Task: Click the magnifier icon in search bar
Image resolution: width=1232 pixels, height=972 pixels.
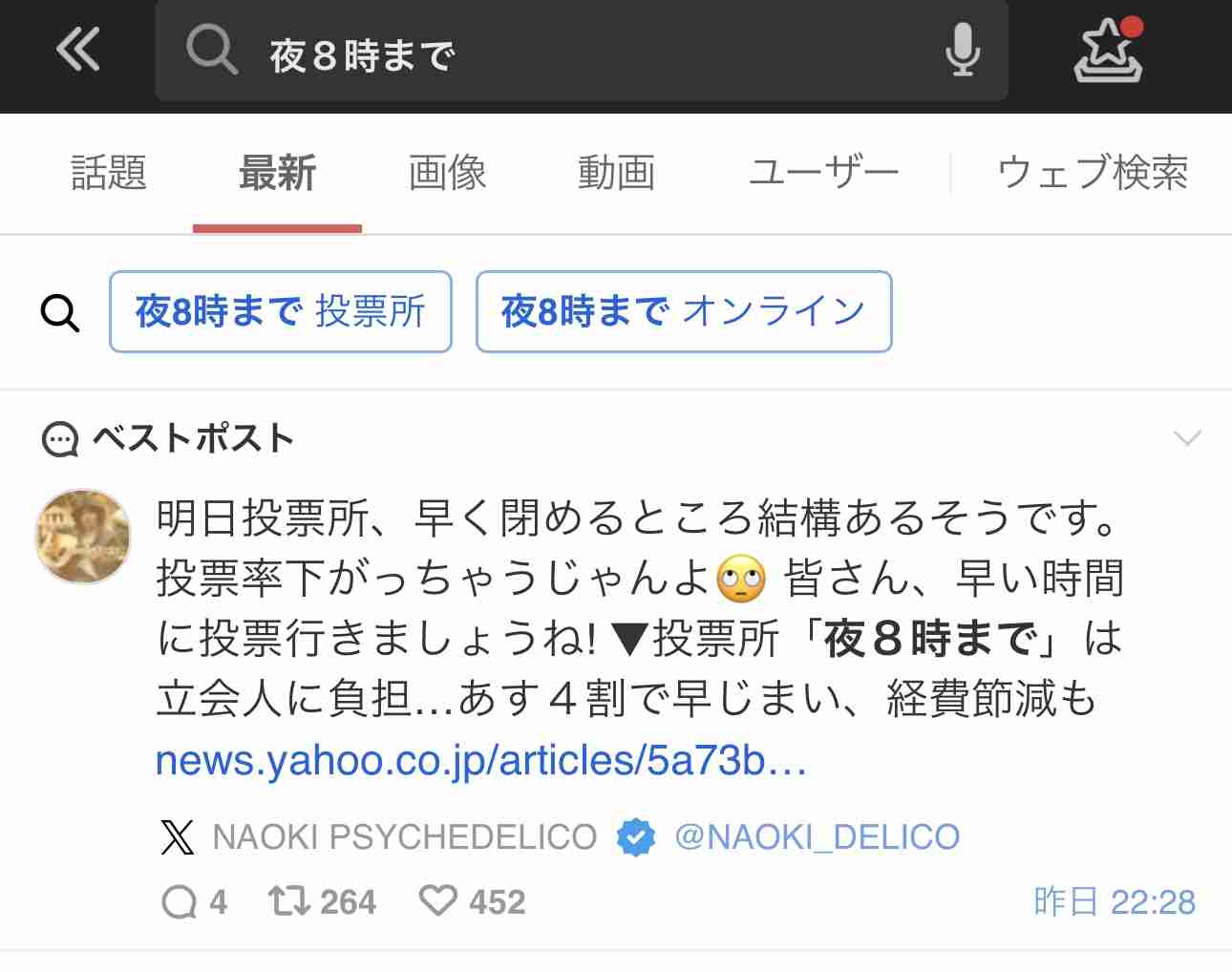Action: [211, 50]
